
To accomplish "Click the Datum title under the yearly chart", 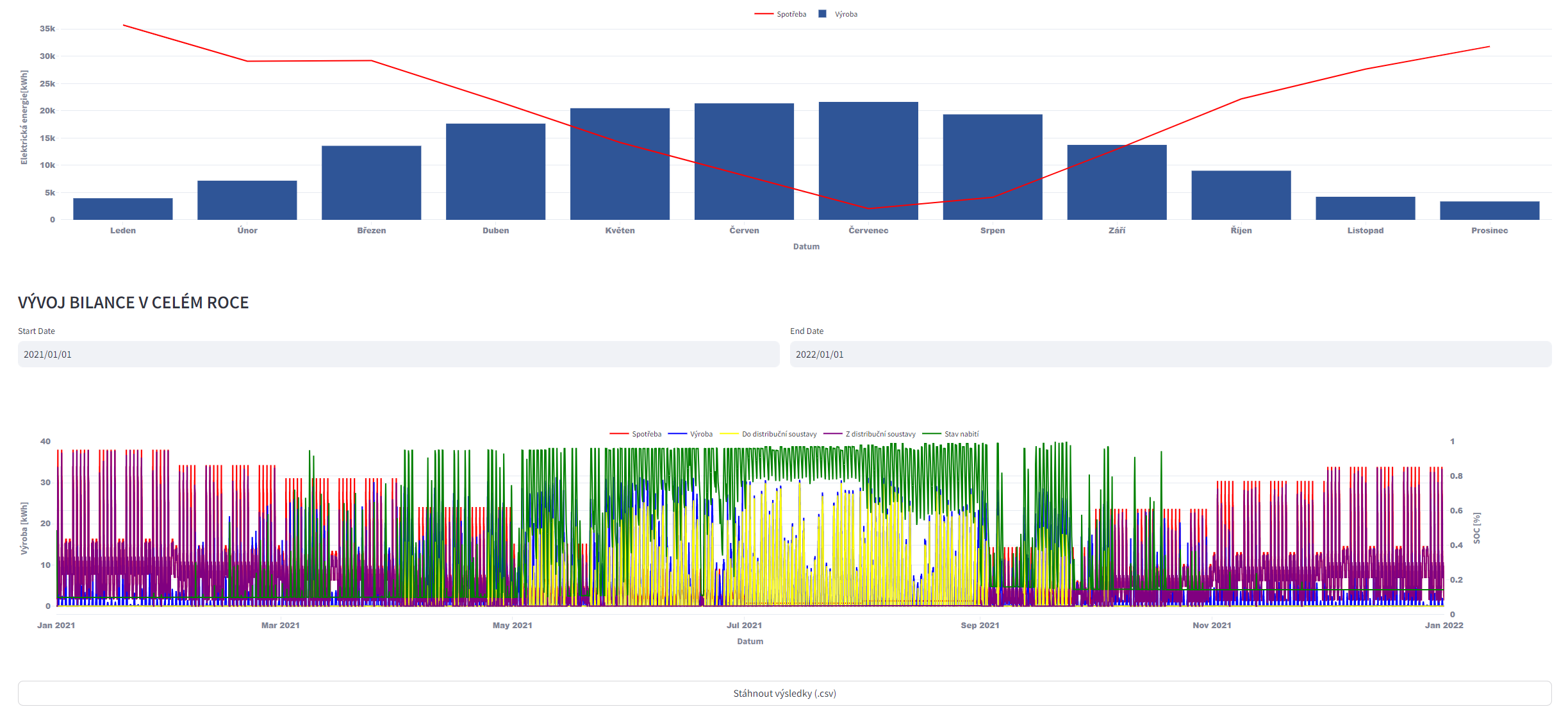I will 750,642.
